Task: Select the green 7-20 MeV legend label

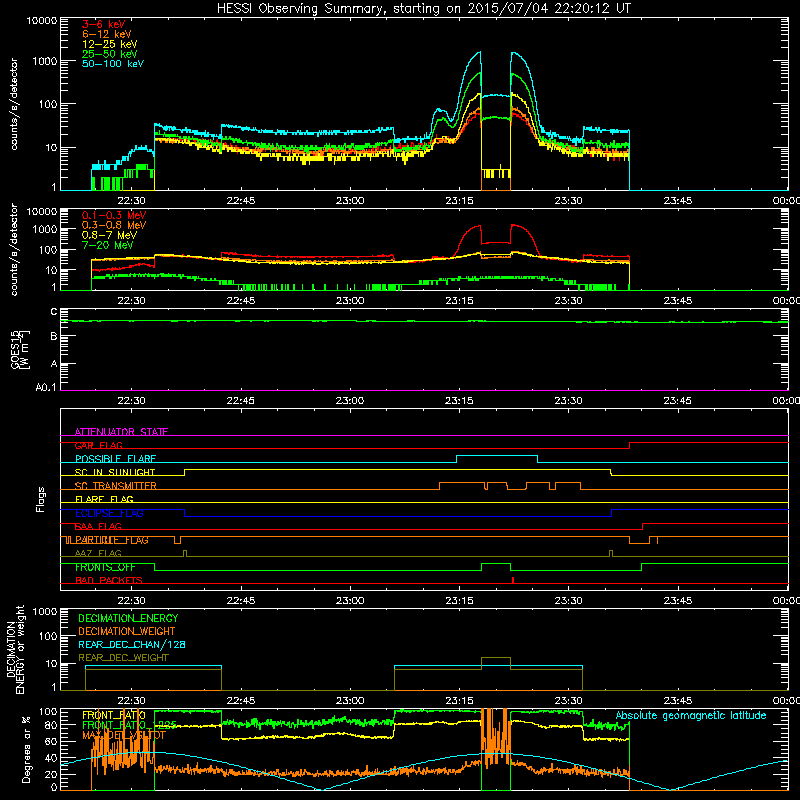Action: coord(108,245)
